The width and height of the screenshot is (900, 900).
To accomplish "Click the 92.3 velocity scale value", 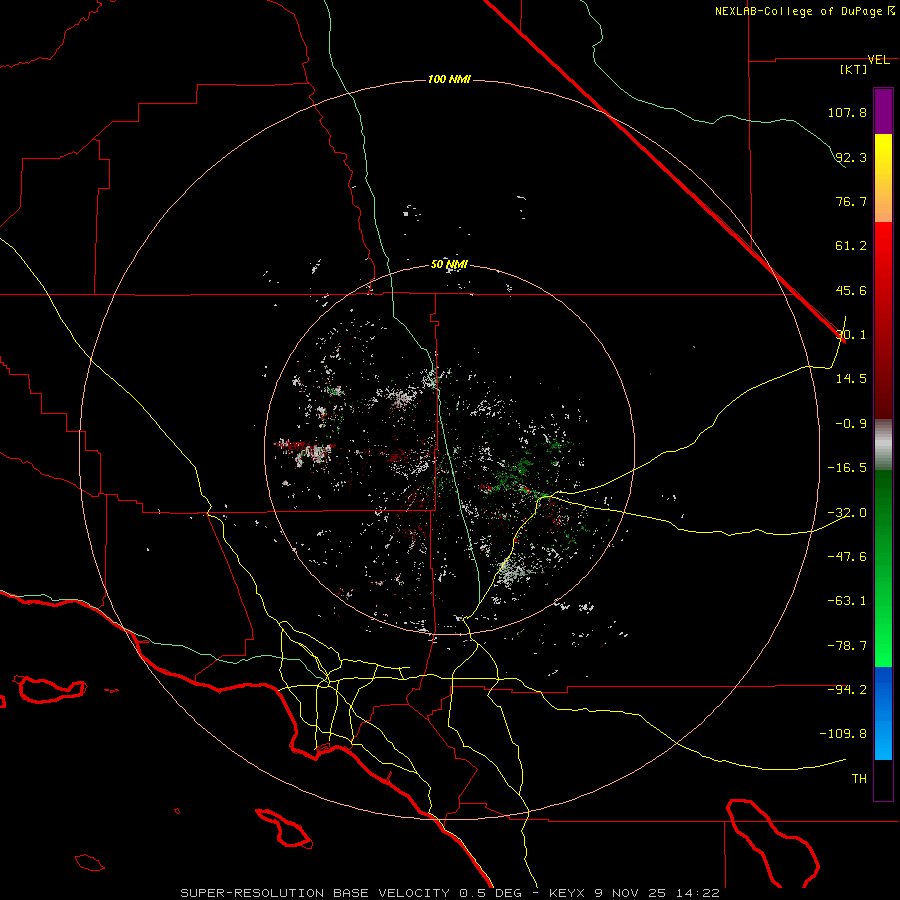I will click(851, 157).
